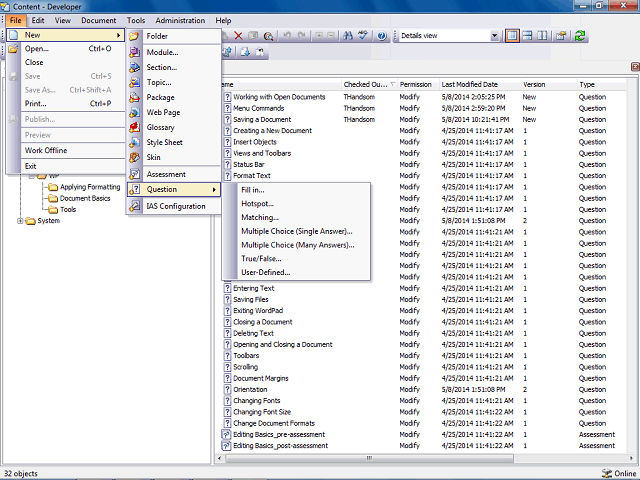Open the Document menu
Screen dimensions: 640x480
pyautogui.click(x=99, y=20)
